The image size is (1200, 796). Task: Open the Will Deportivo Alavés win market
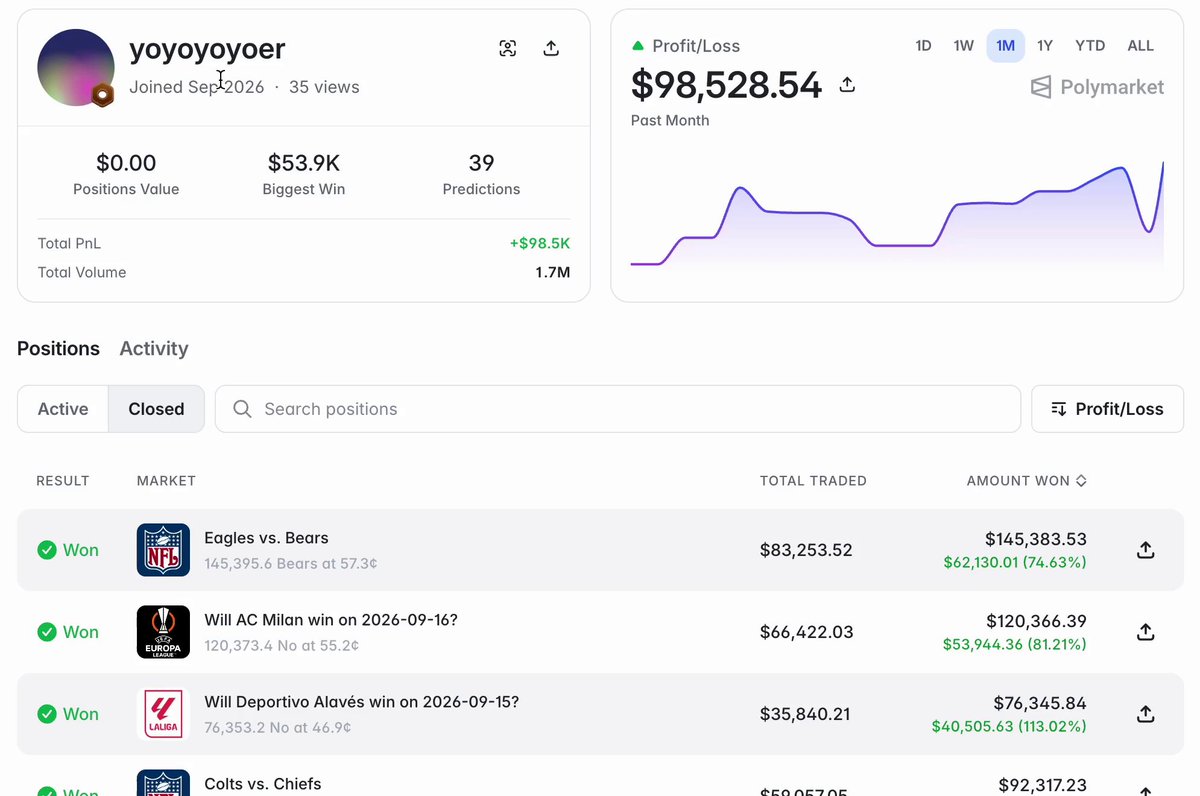point(362,702)
